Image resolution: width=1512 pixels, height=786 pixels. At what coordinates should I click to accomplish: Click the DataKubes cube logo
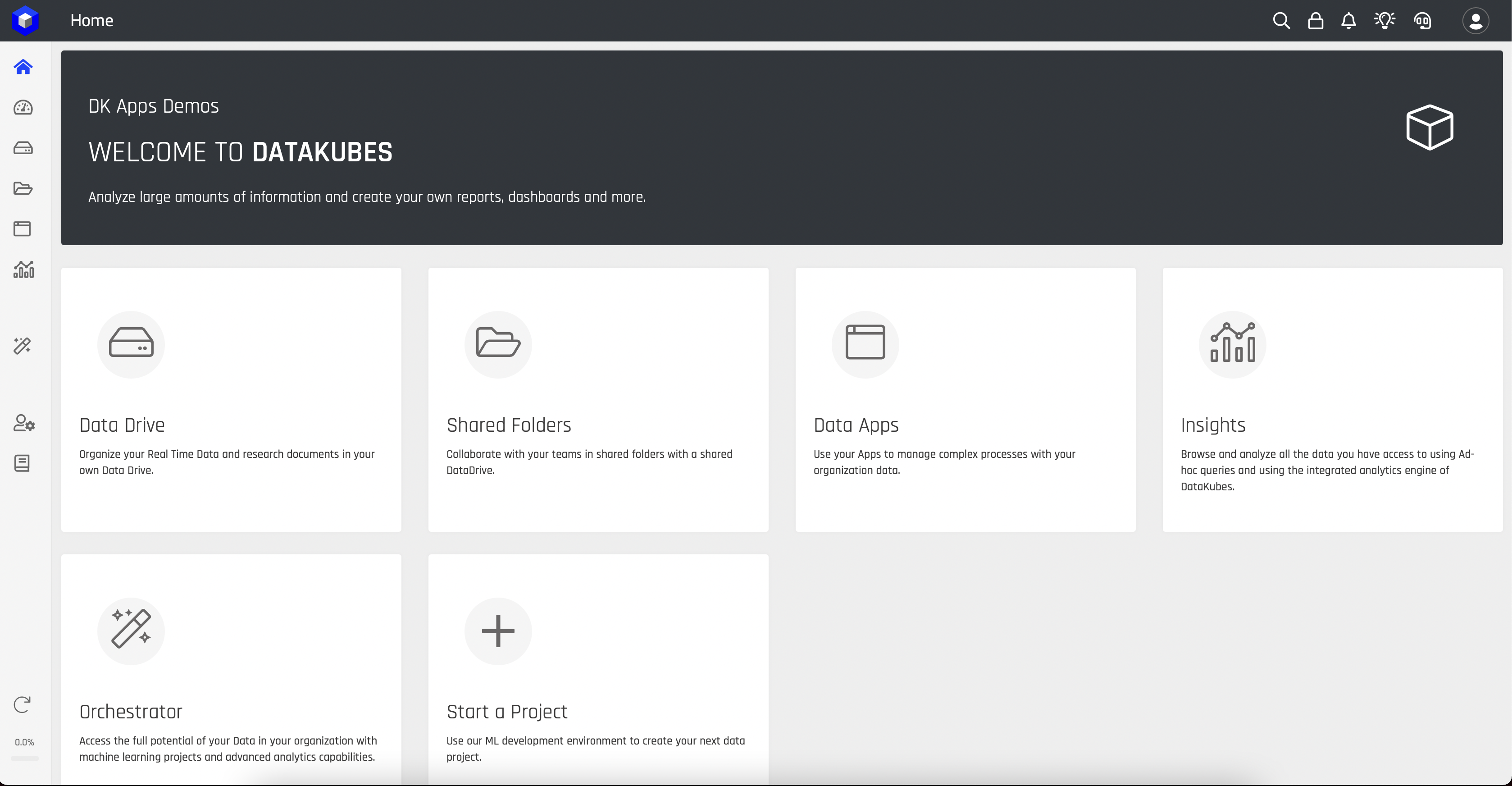pyautogui.click(x=25, y=21)
